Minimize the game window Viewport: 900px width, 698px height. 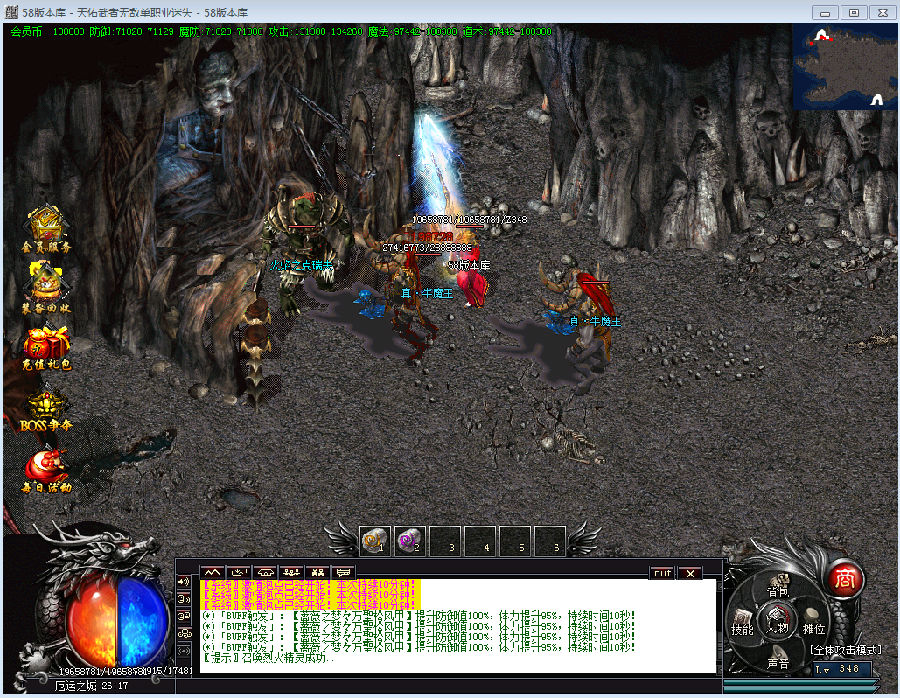[826, 13]
